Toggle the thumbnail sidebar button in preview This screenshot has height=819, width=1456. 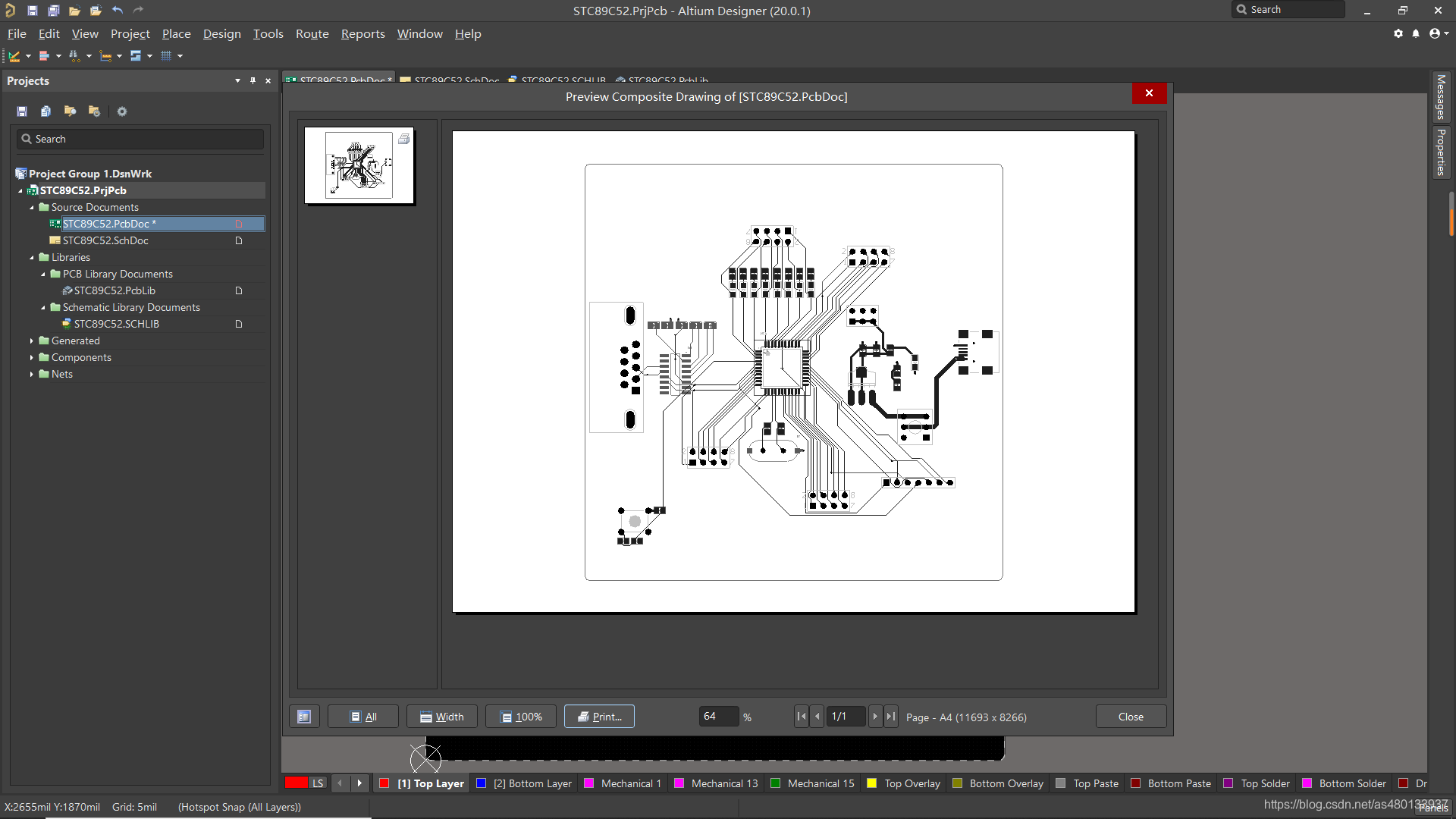tap(304, 717)
